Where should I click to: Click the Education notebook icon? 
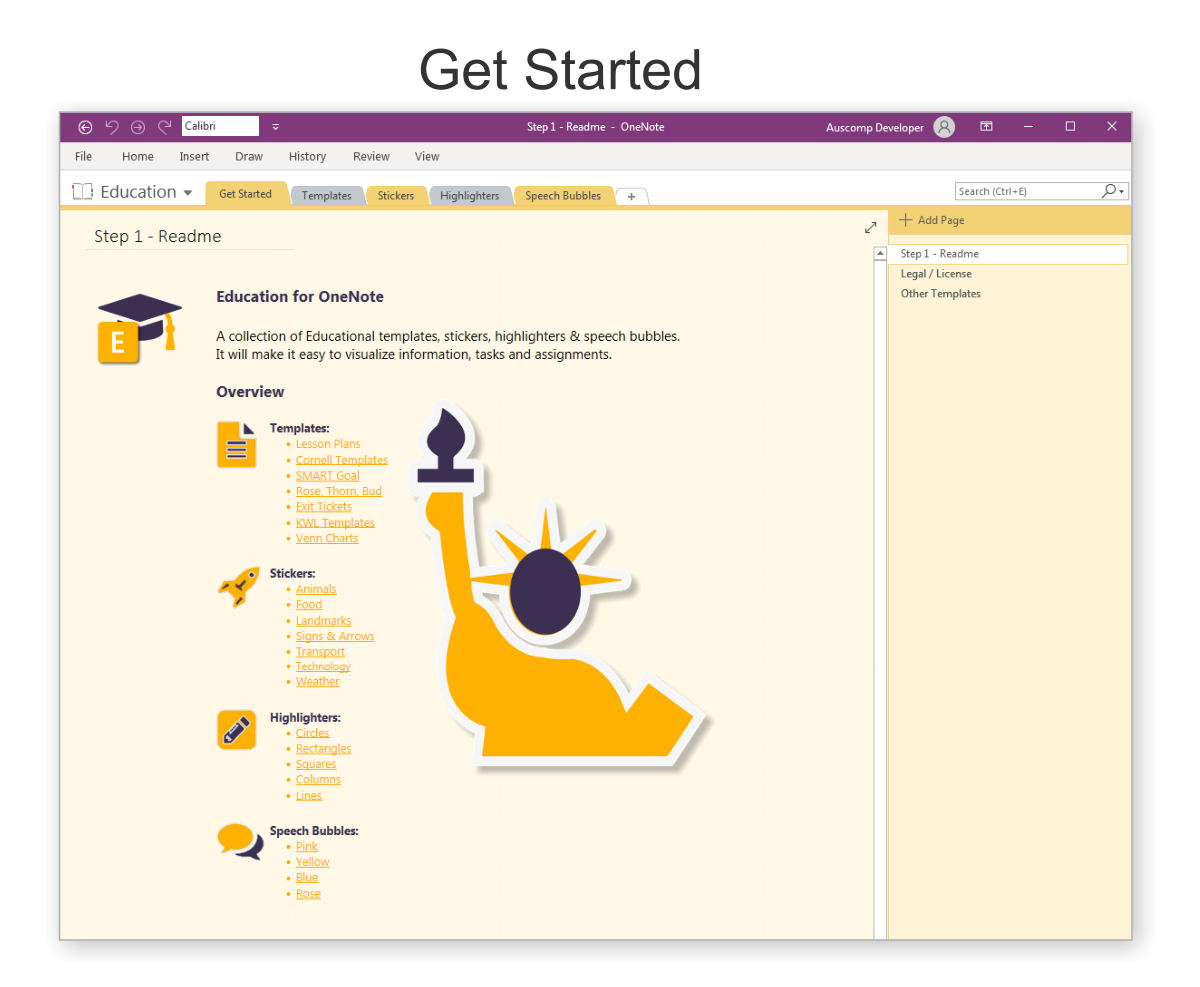(x=82, y=191)
